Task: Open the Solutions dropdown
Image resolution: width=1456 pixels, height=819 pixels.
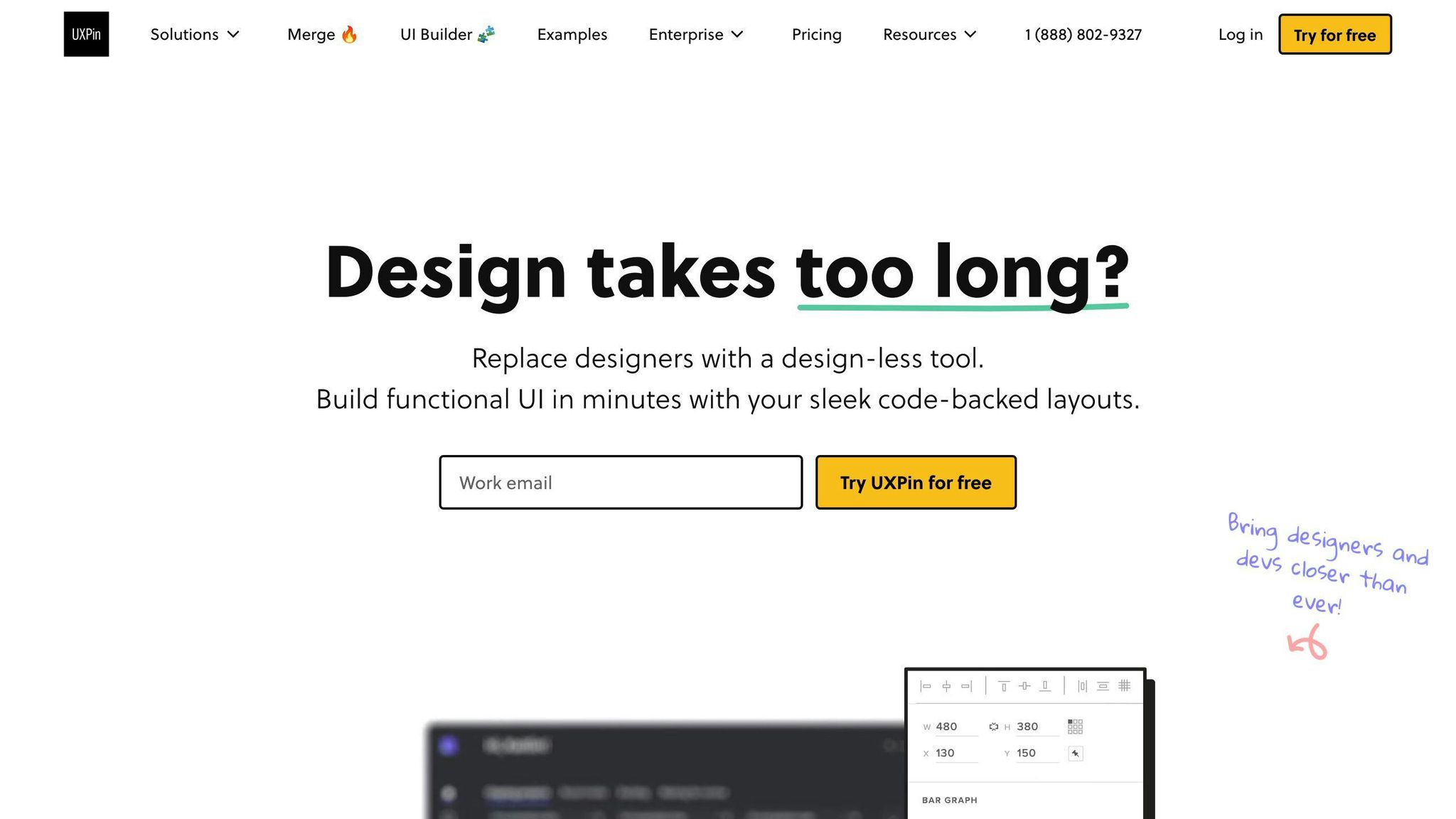Action: tap(194, 34)
